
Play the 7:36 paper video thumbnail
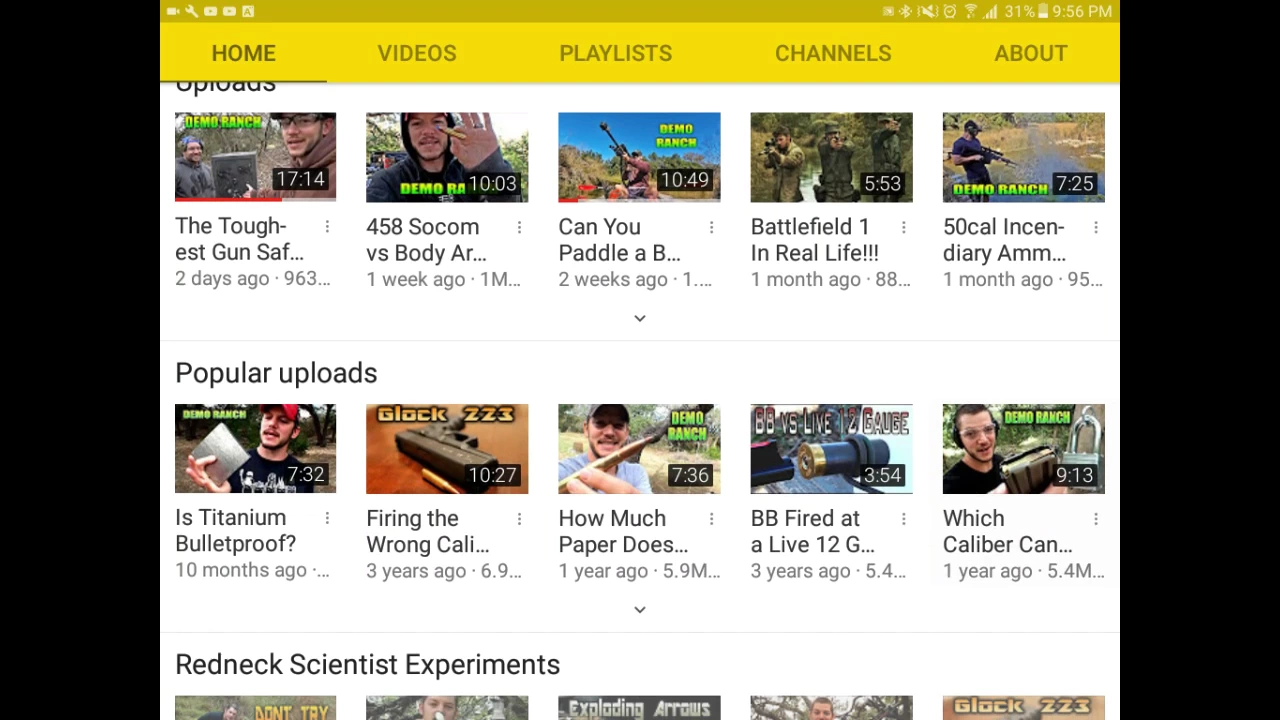(x=639, y=449)
